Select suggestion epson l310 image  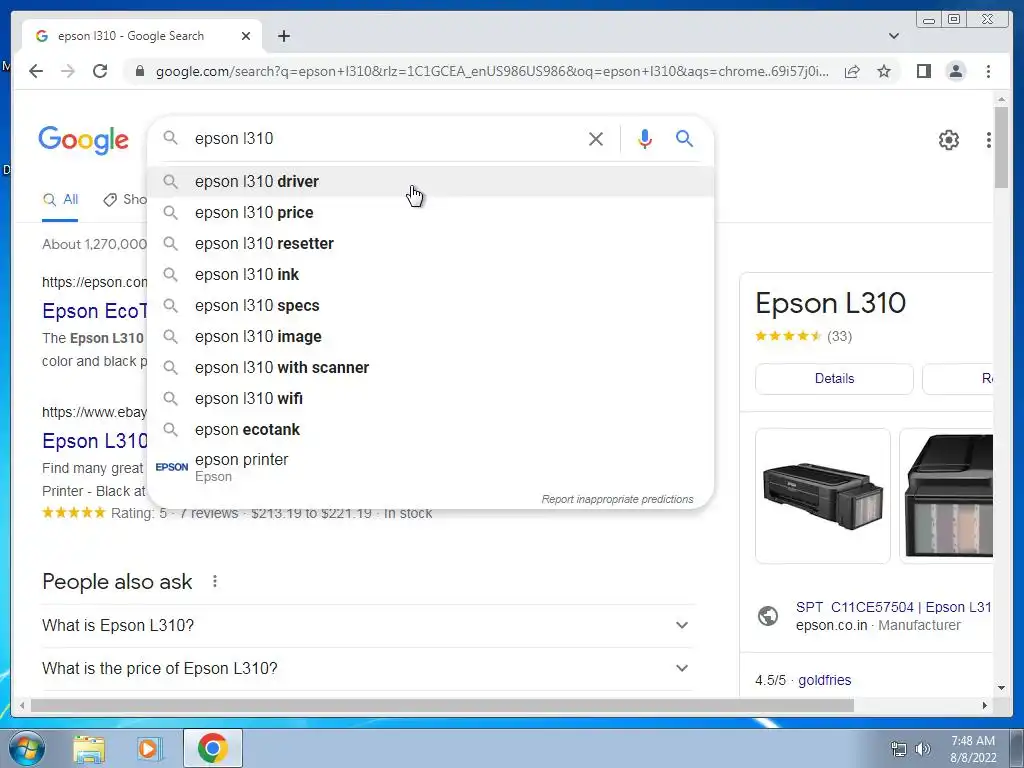(x=431, y=337)
